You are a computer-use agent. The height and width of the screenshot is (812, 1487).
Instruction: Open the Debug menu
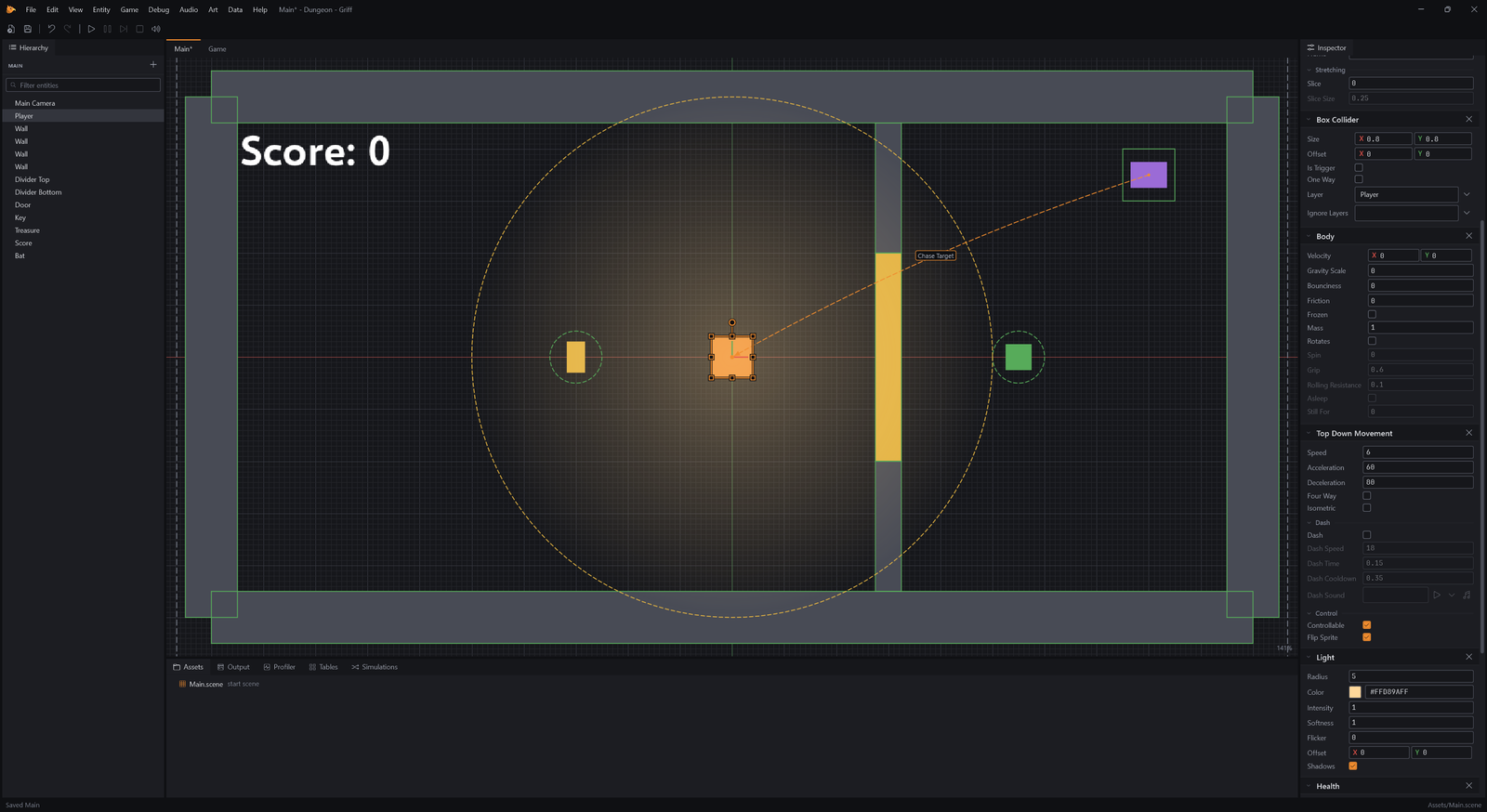pyautogui.click(x=159, y=9)
